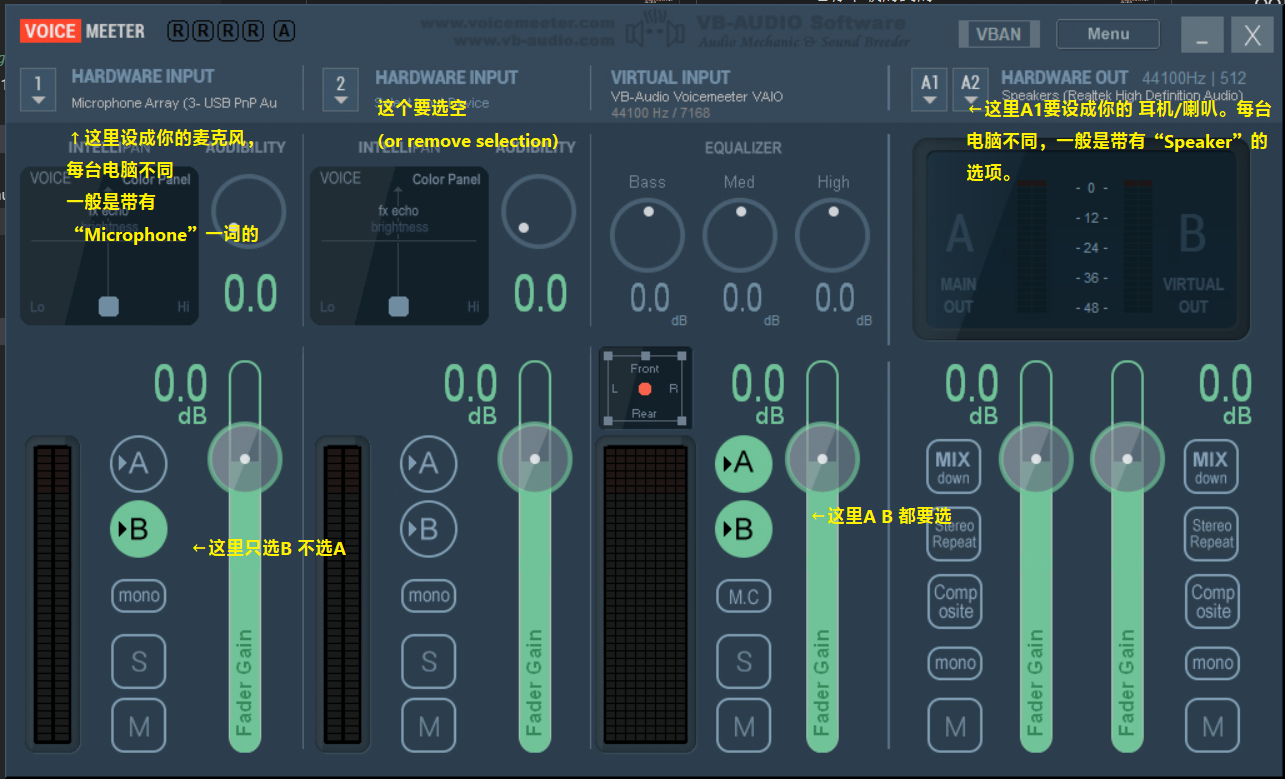Open the A2 hardware out dropdown
The image size is (1285, 779).
970,89
